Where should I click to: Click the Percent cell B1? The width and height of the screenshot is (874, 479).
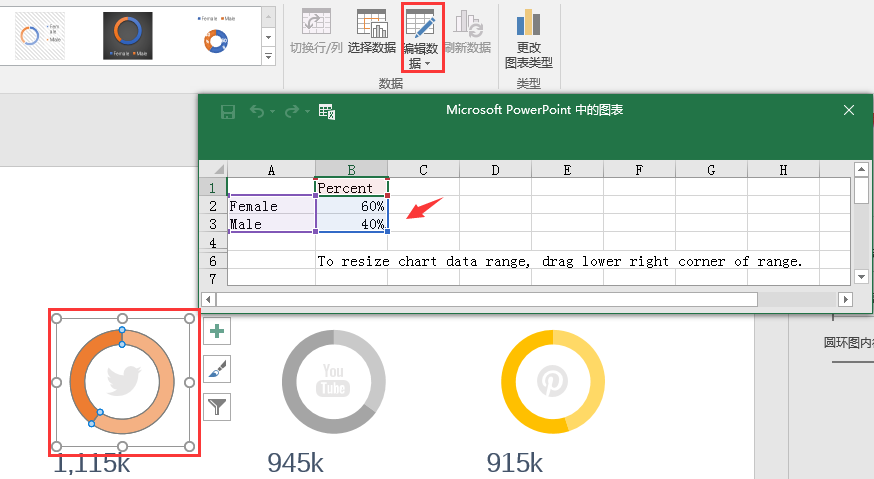click(x=352, y=187)
